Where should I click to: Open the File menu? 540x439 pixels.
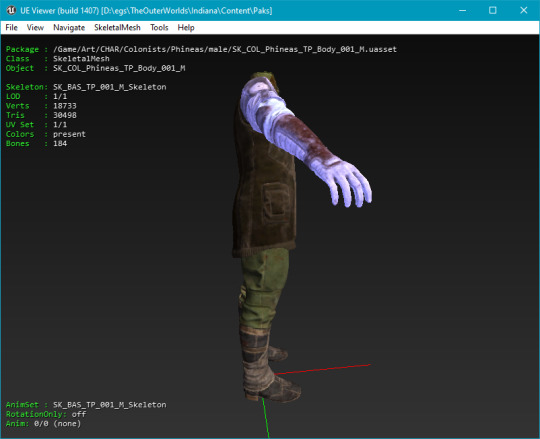[11, 28]
